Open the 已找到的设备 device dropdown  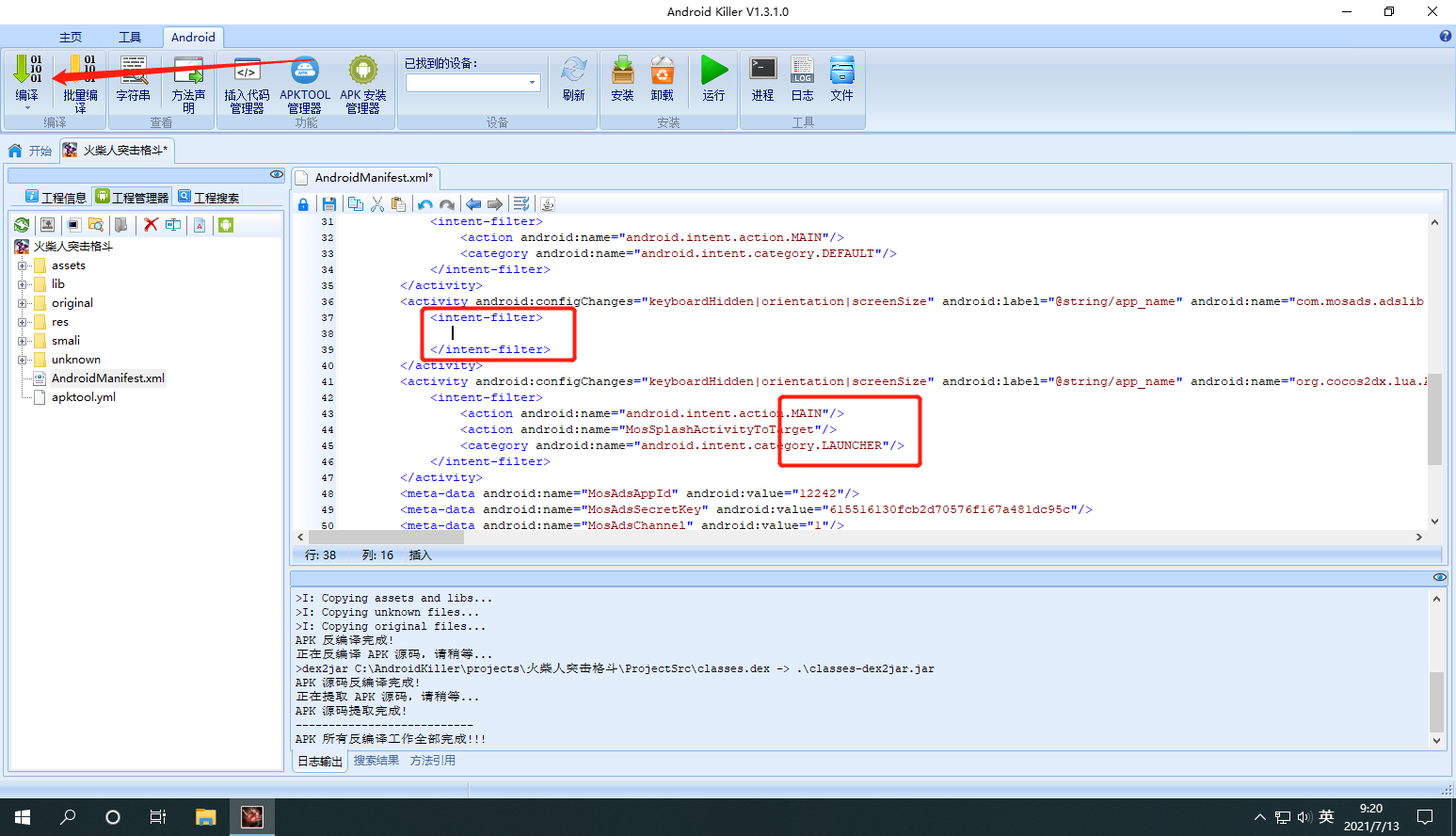(473, 83)
